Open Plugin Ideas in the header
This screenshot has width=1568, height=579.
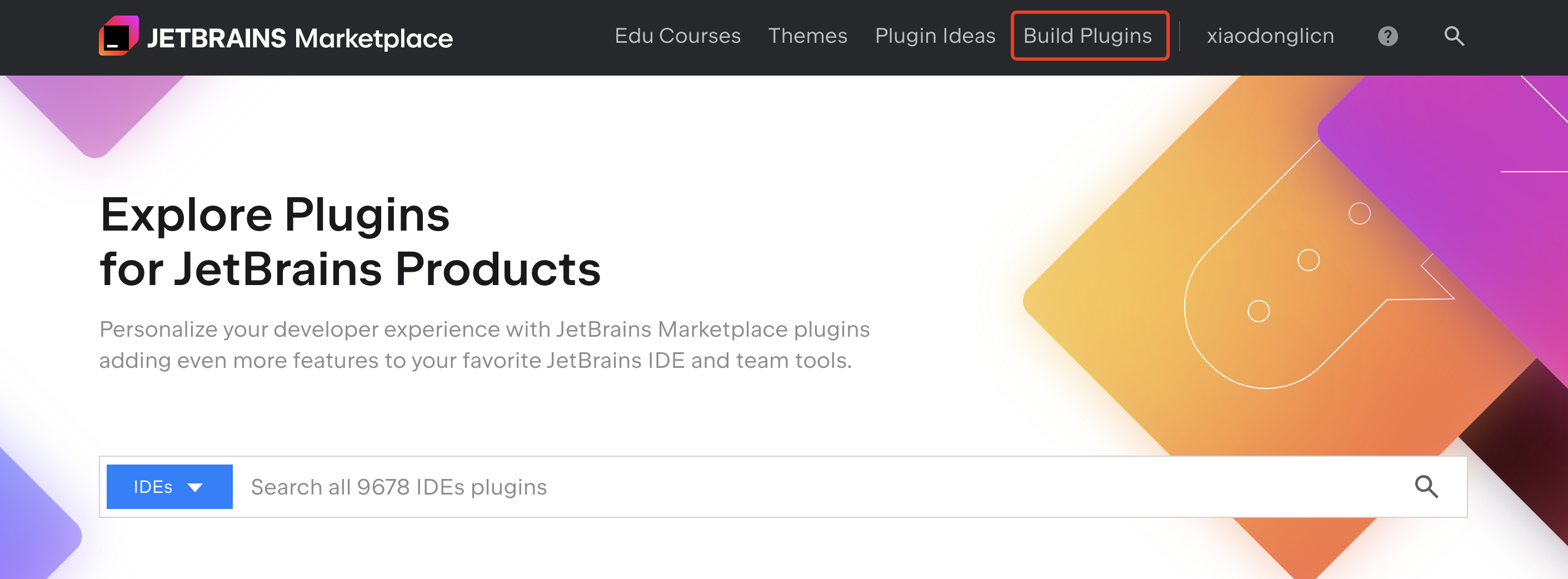(x=935, y=36)
